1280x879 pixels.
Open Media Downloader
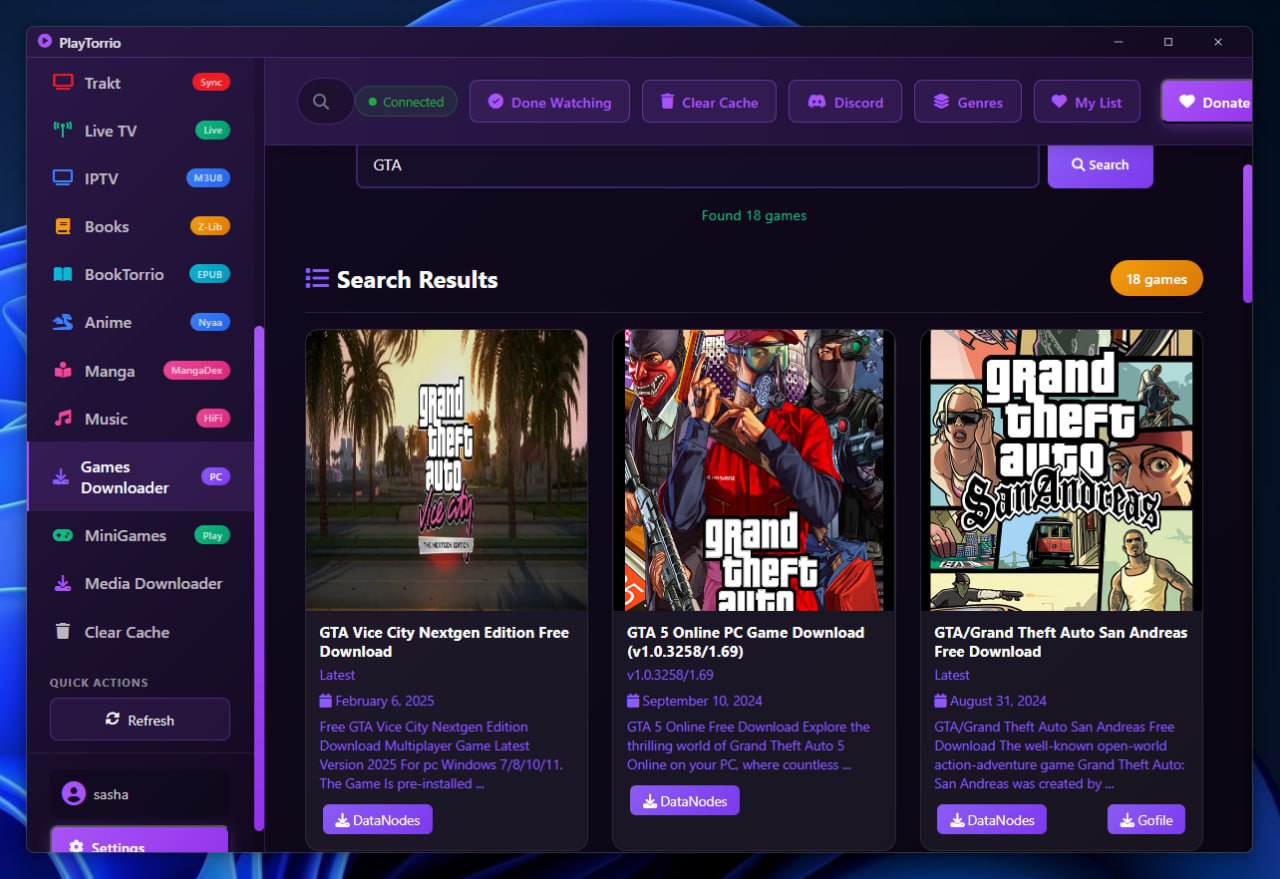(x=153, y=584)
